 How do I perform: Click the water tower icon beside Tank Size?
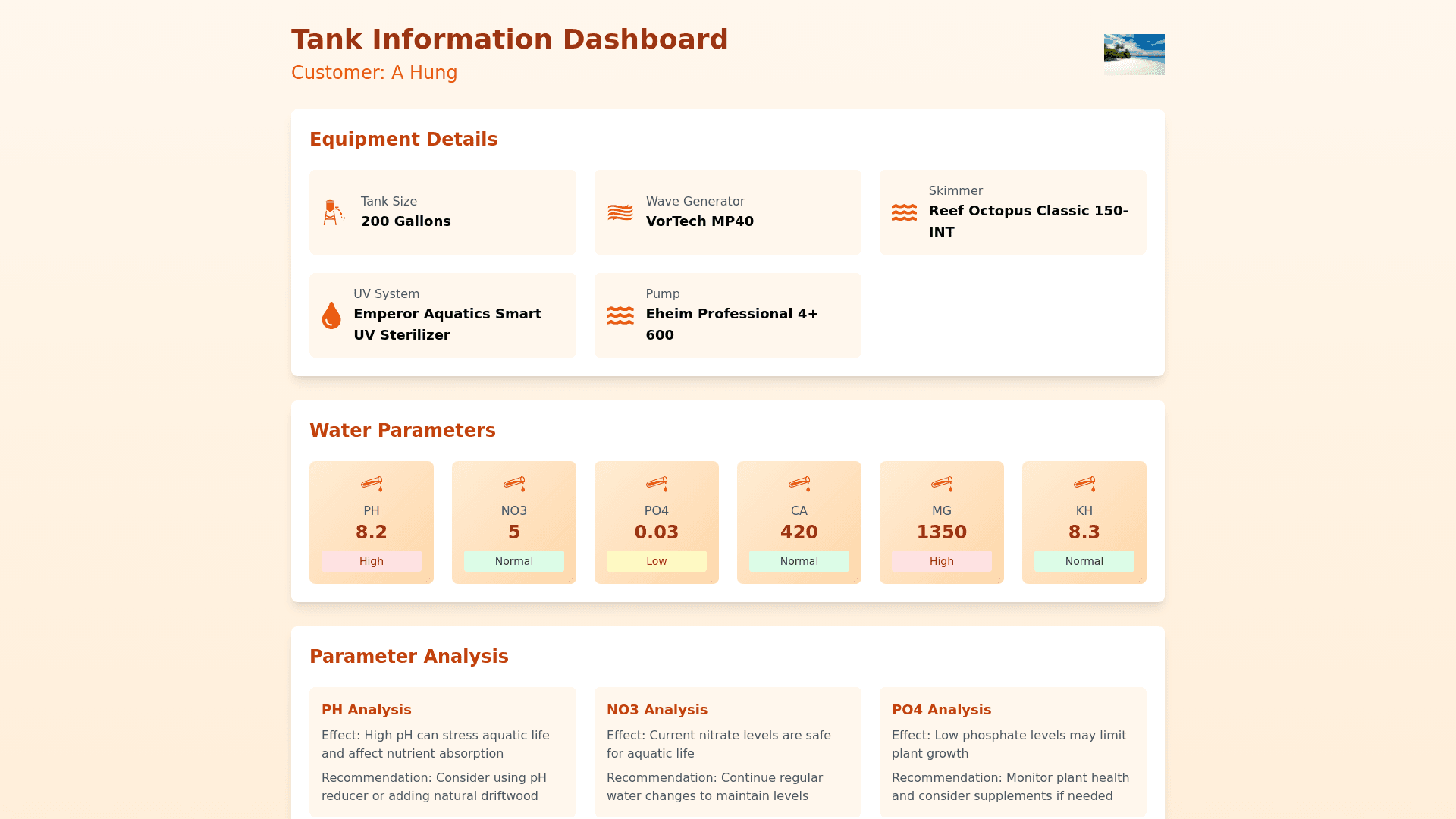tap(333, 212)
